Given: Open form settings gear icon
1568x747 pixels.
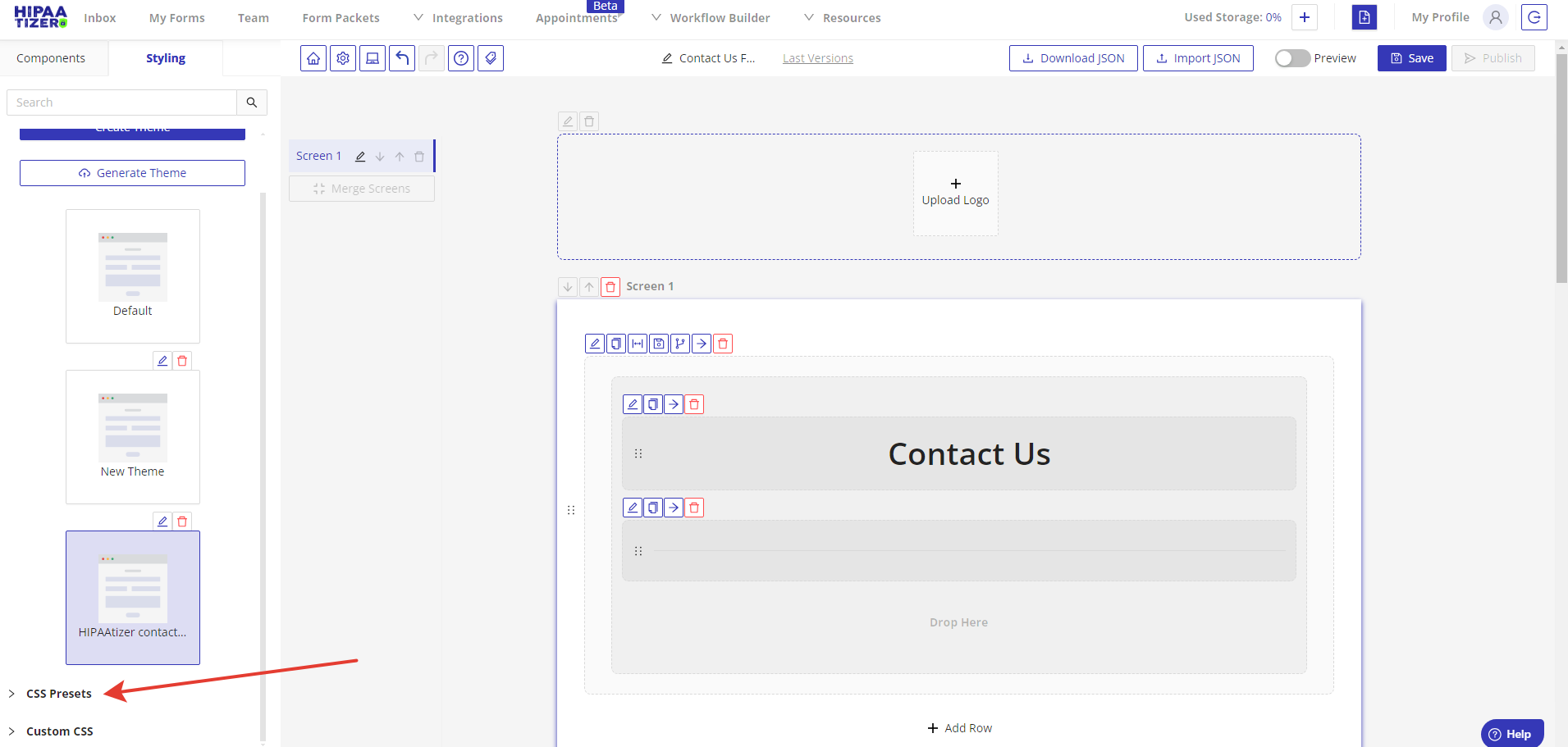Looking at the screenshot, I should click(343, 58).
